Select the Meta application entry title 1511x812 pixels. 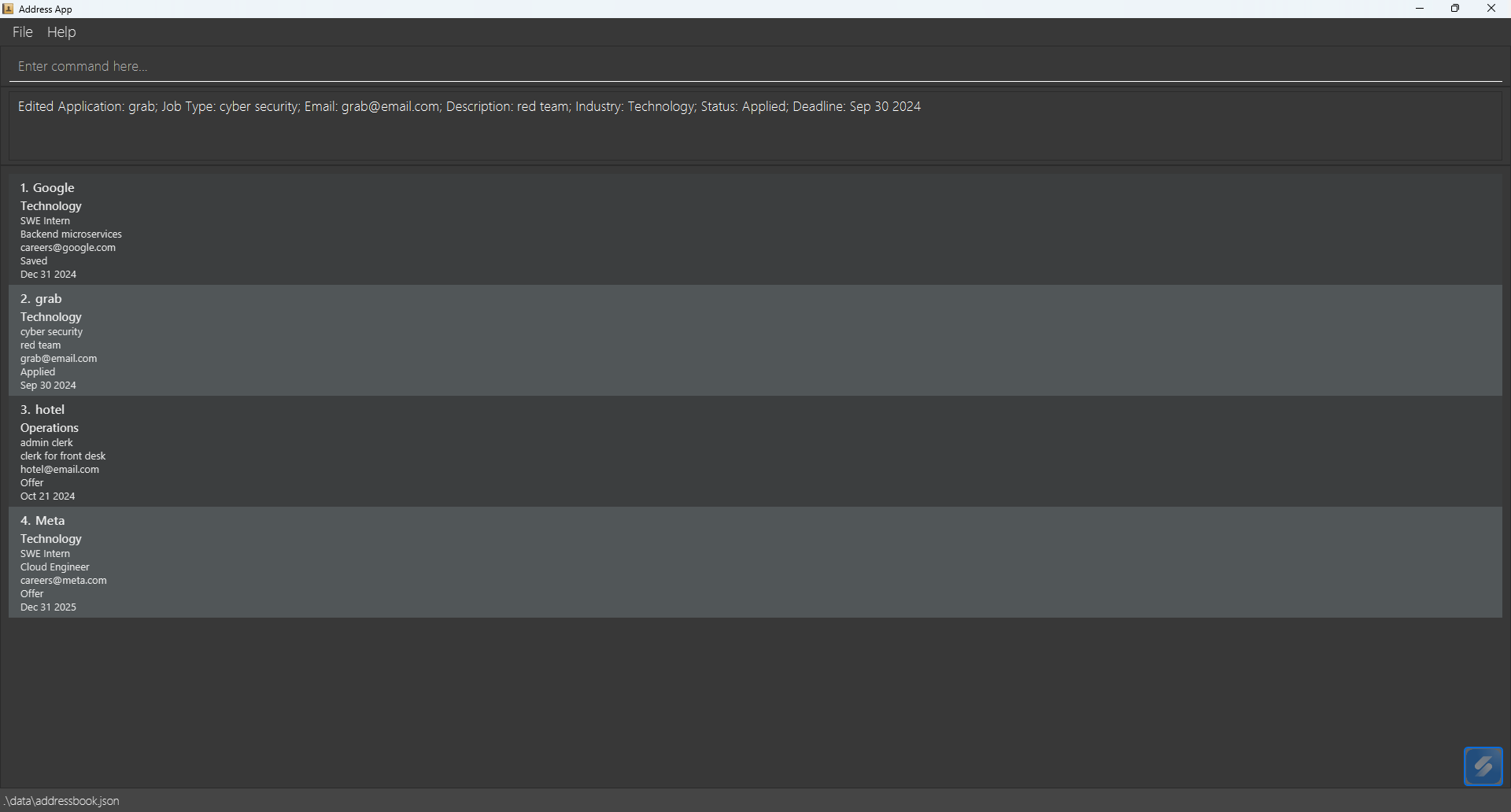pos(42,521)
